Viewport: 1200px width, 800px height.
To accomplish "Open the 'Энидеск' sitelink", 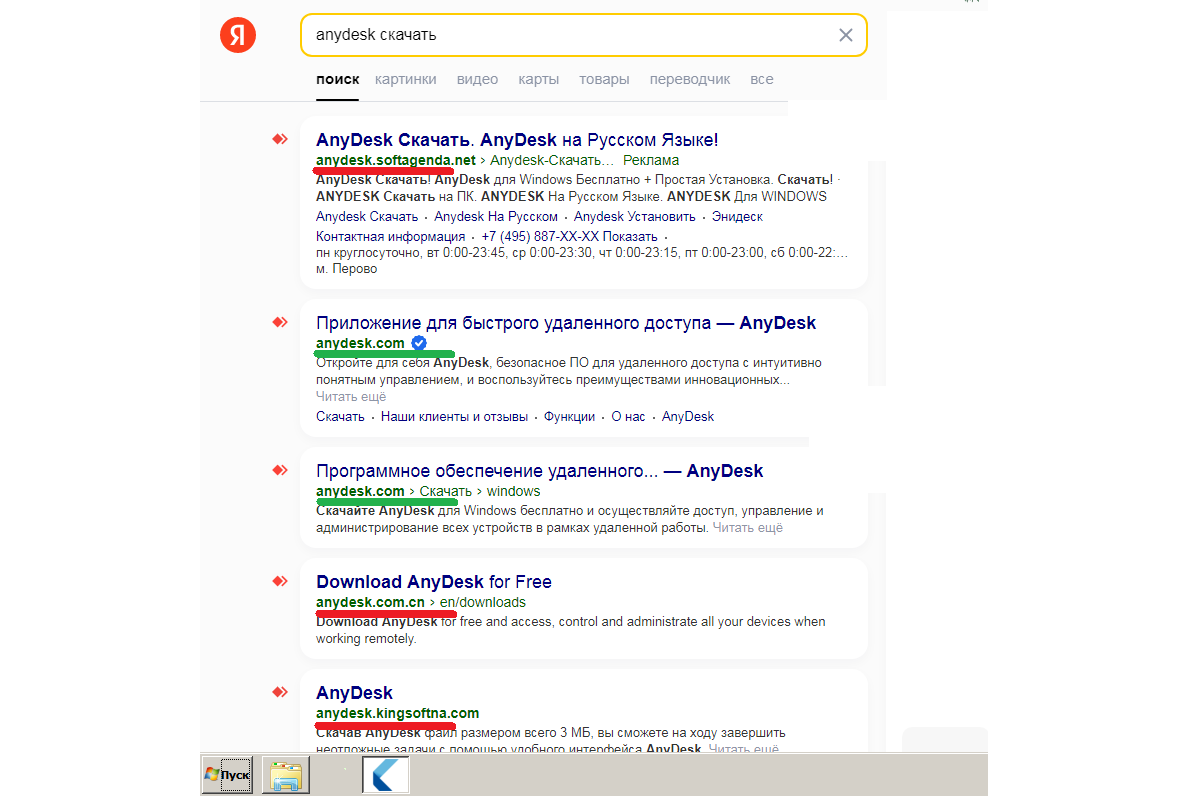I will point(737,216).
